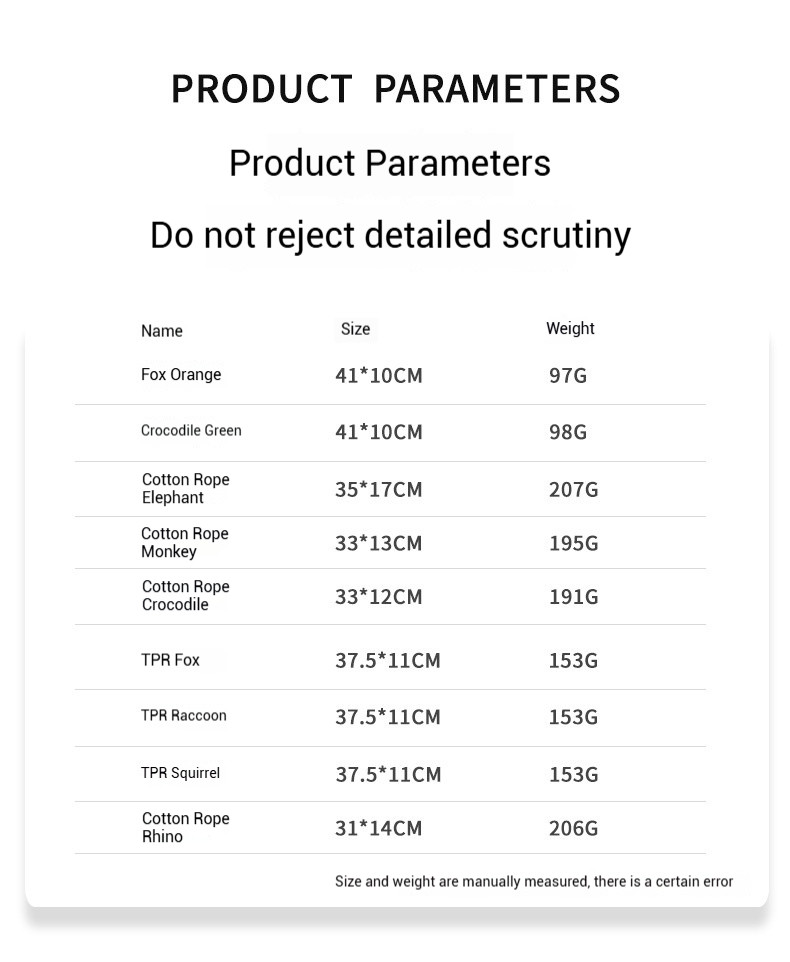Screen dimensions: 790x962
Task: Select the Weight column header
Action: pyautogui.click(x=570, y=329)
